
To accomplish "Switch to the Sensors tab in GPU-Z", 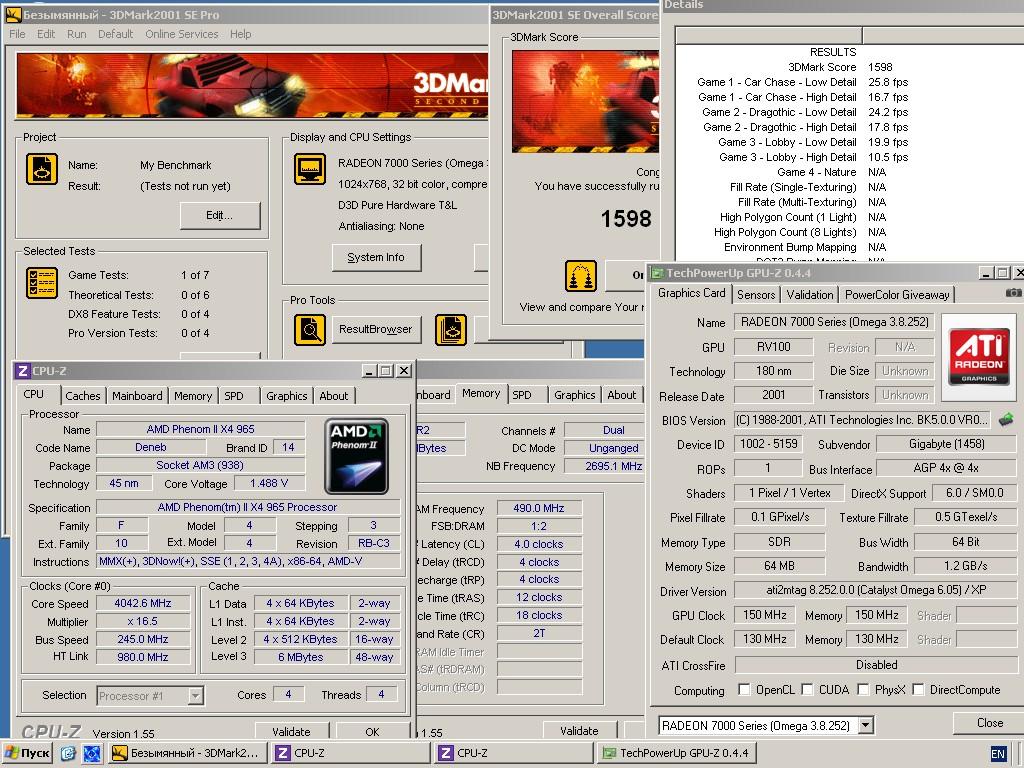I will click(x=756, y=295).
